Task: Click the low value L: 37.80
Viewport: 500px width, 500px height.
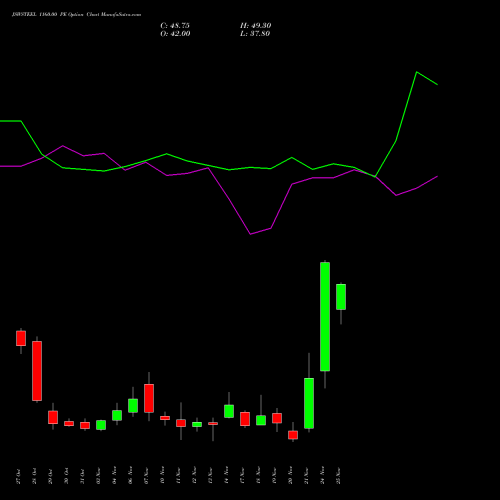Action: (255, 34)
